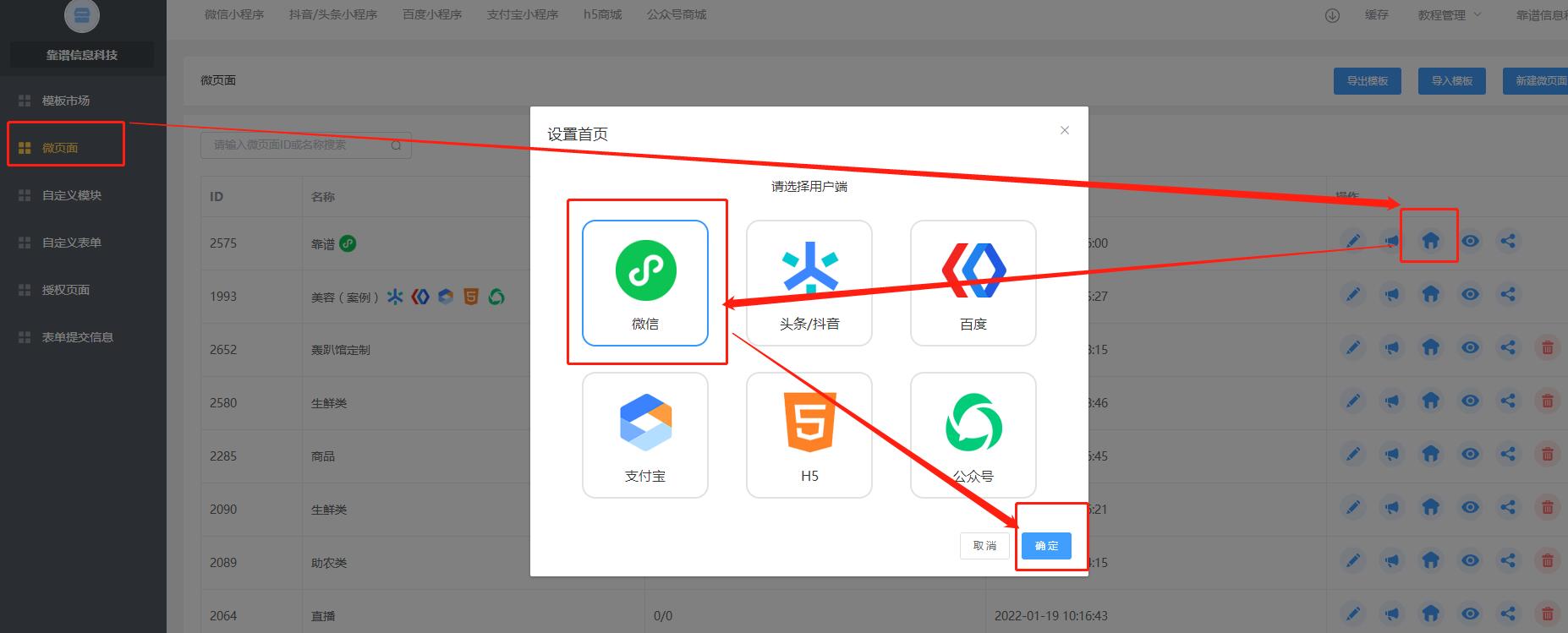This screenshot has width=1568, height=633.
Task: Click megaphone icon for page 2285
Action: pyautogui.click(x=1391, y=454)
